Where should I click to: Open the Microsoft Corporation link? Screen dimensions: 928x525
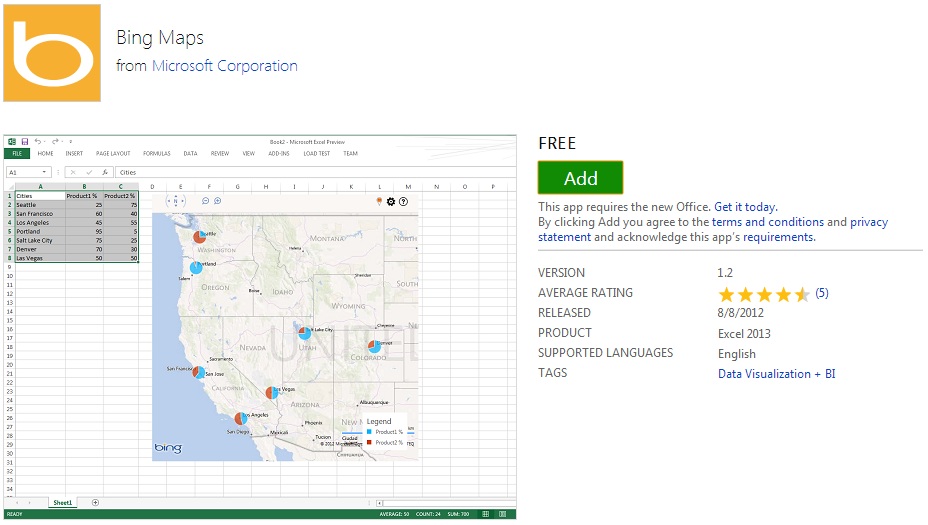tap(225, 66)
